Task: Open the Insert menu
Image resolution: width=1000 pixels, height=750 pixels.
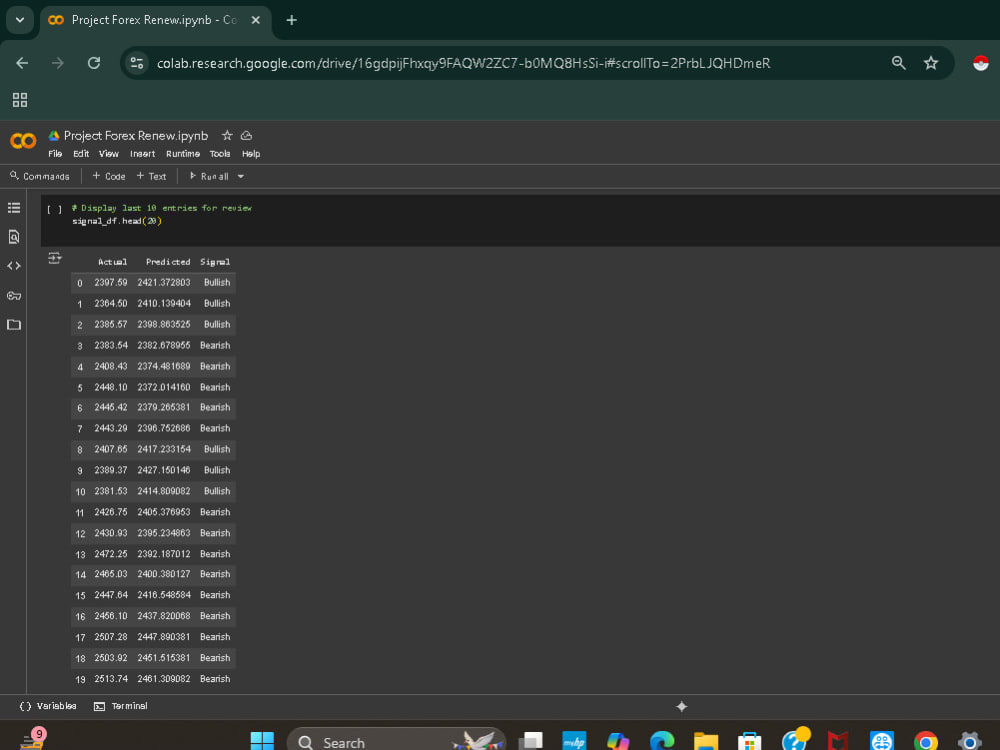Action: (x=142, y=154)
